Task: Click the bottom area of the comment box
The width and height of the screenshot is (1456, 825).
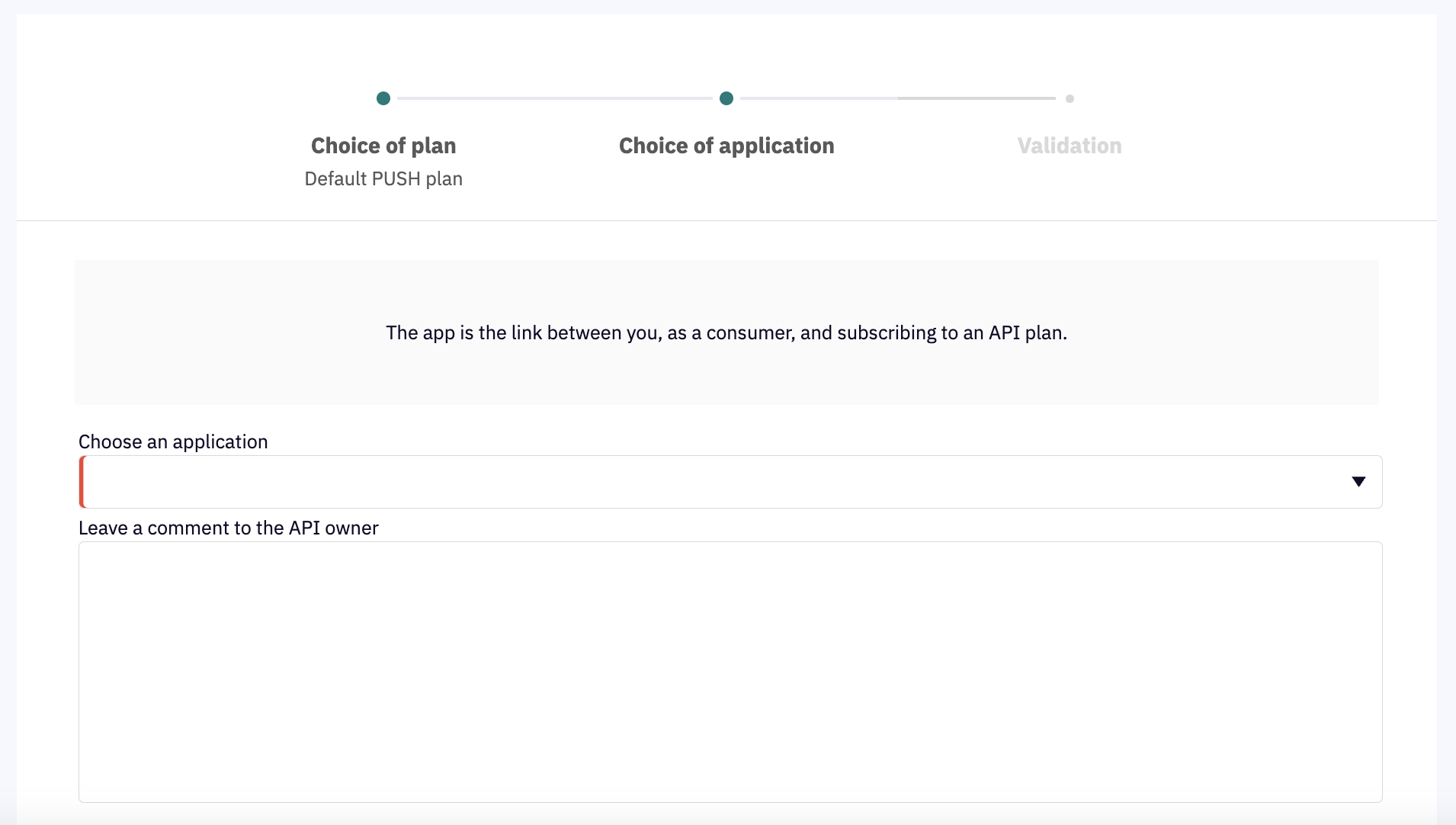Action: 730,778
